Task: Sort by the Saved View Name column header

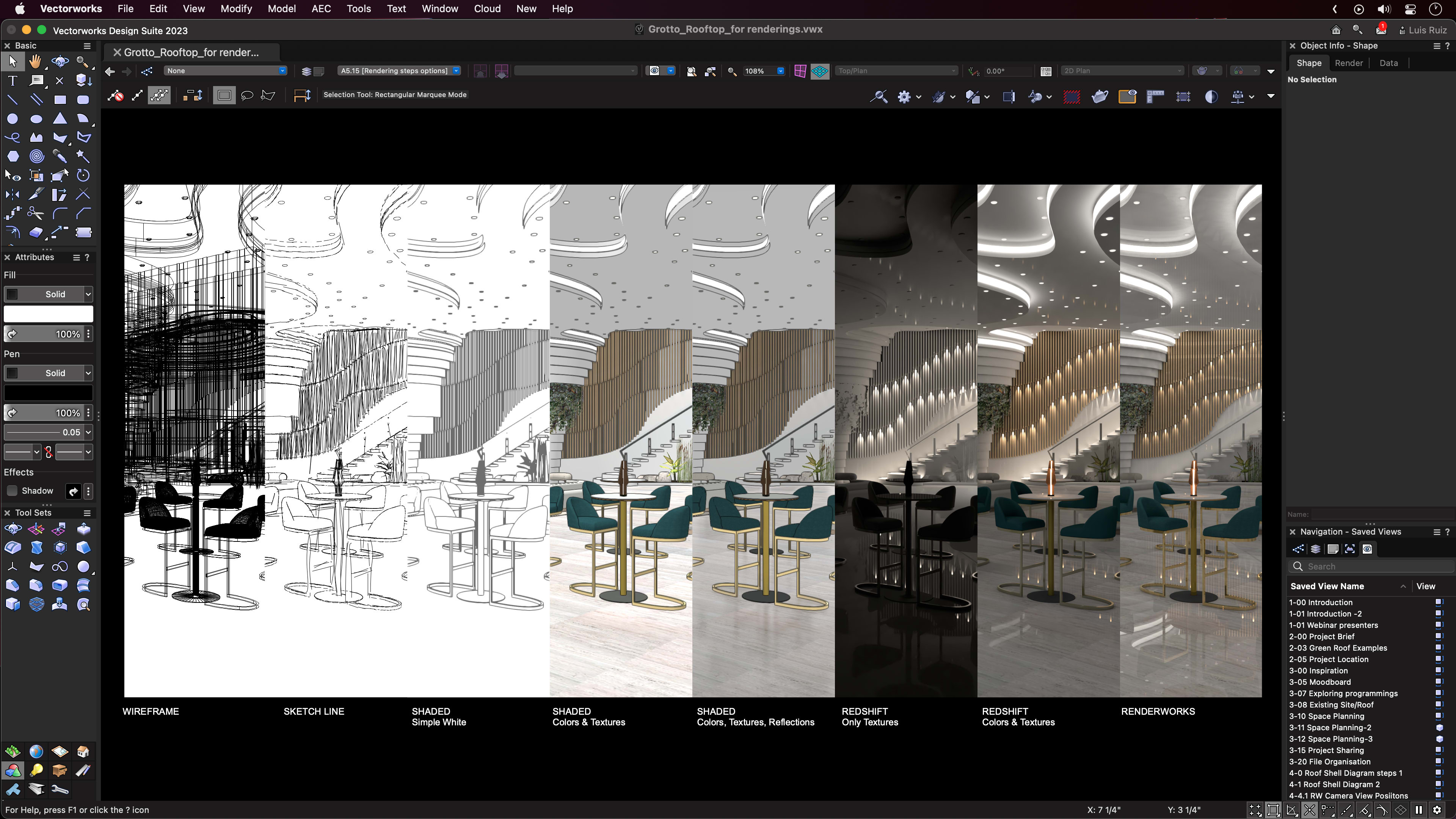Action: (1327, 586)
